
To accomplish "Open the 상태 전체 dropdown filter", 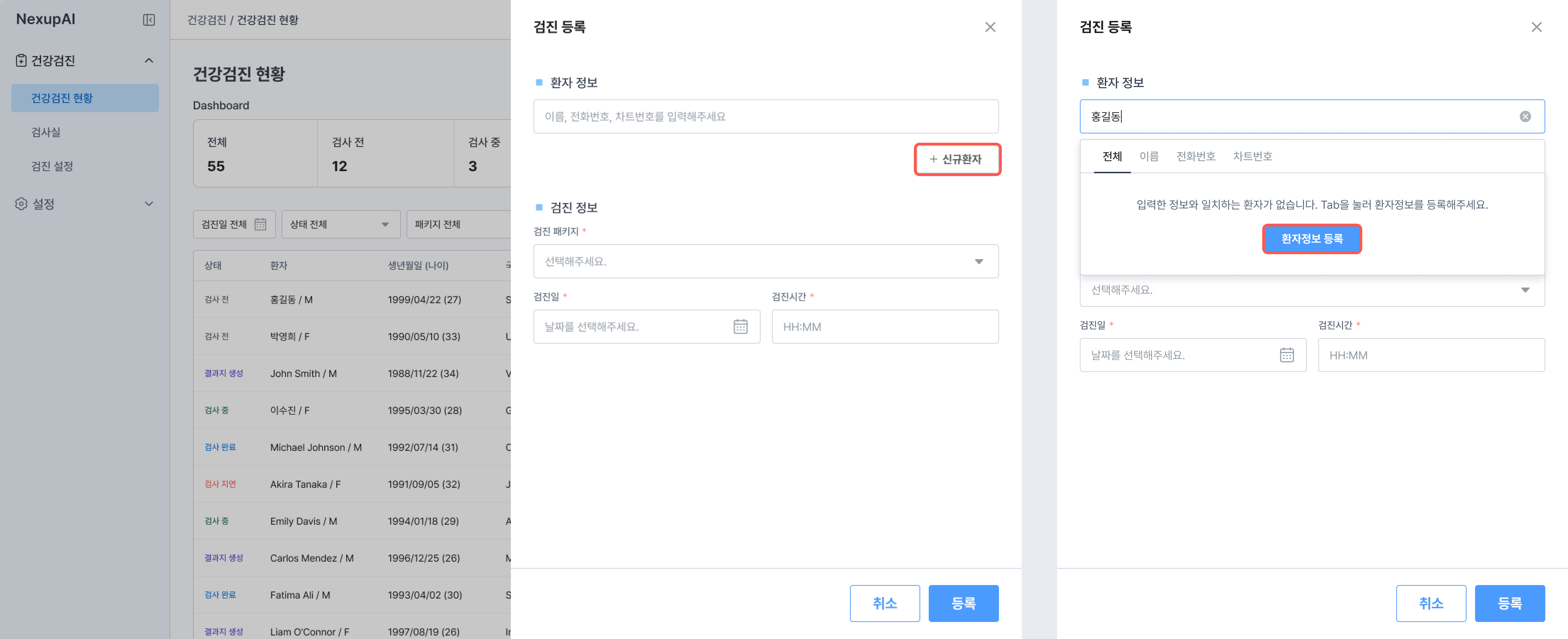I will pos(340,224).
